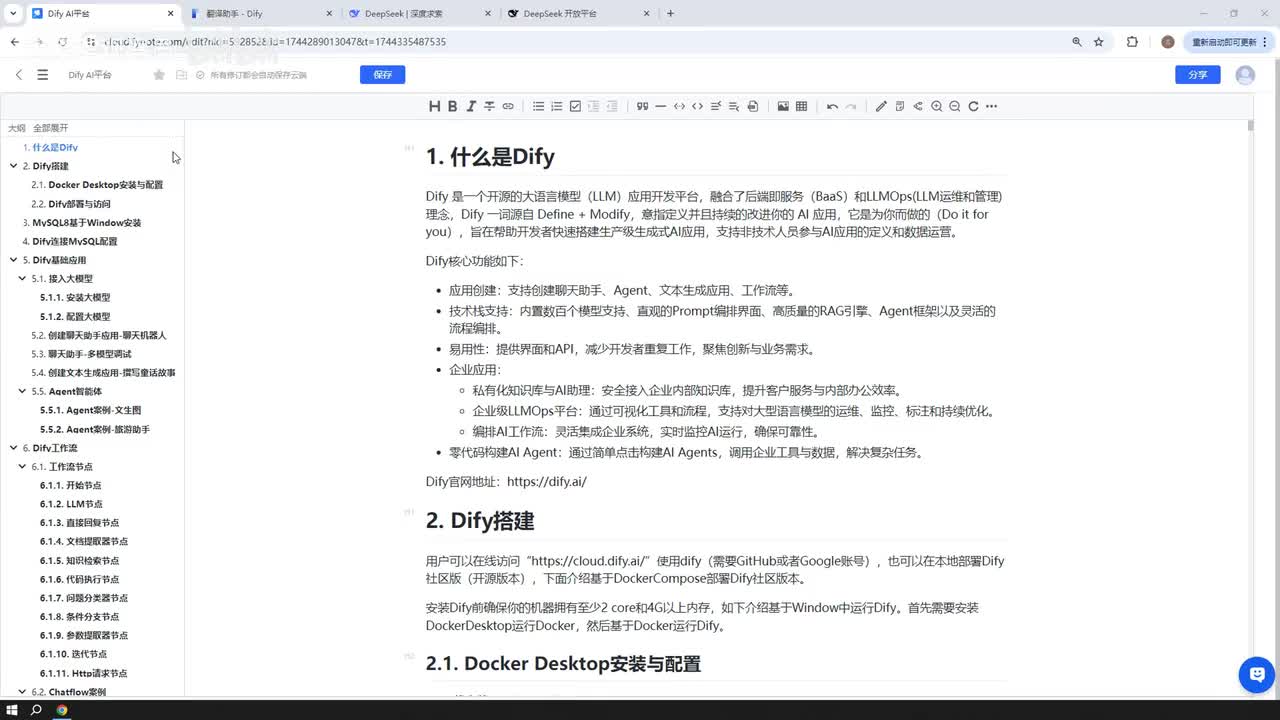Bookmark this page with star icon
The width and height of the screenshot is (1280, 720).
coord(1098,42)
